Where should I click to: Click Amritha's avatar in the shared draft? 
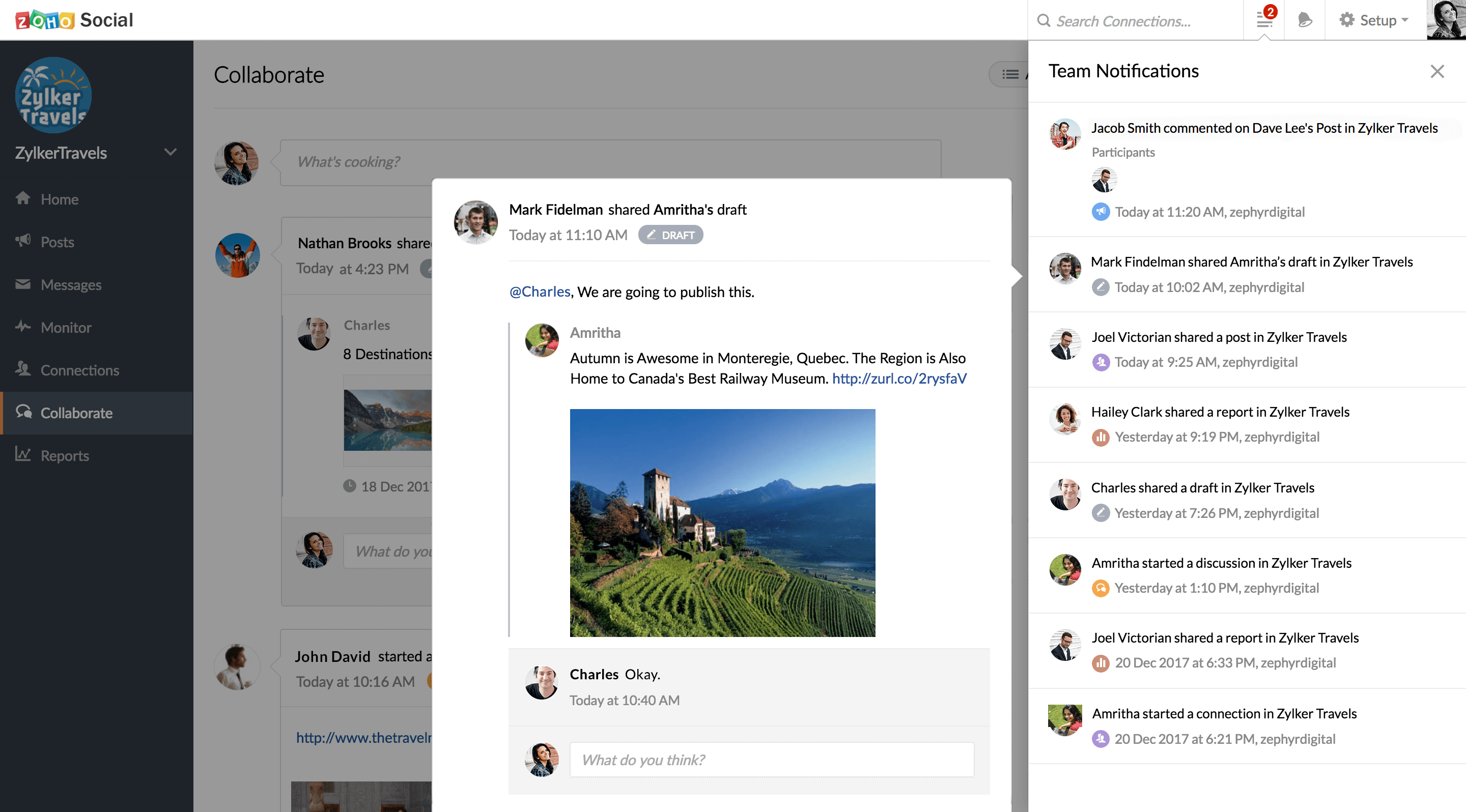(x=542, y=340)
